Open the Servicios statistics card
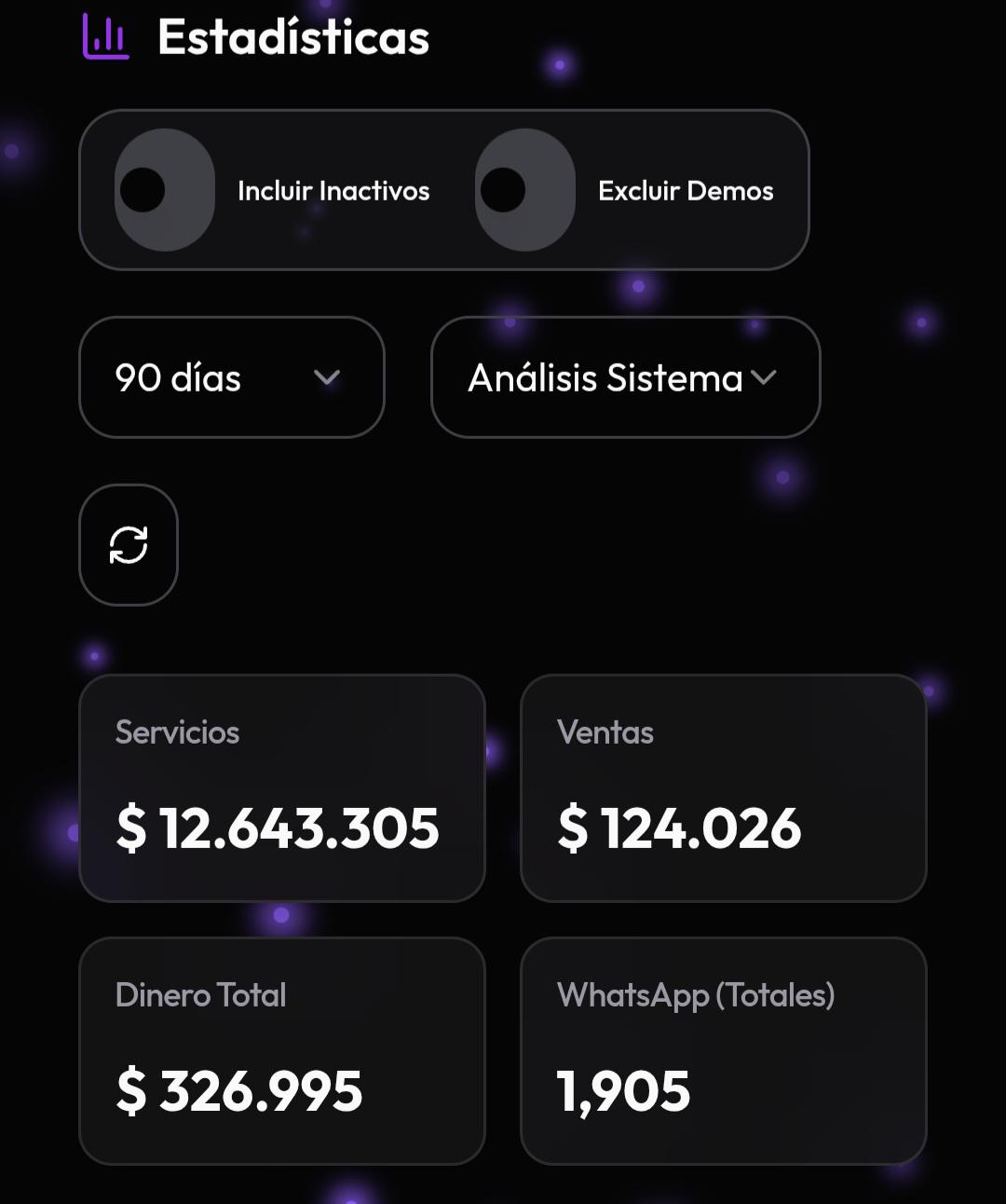1006x1204 pixels. tap(282, 788)
